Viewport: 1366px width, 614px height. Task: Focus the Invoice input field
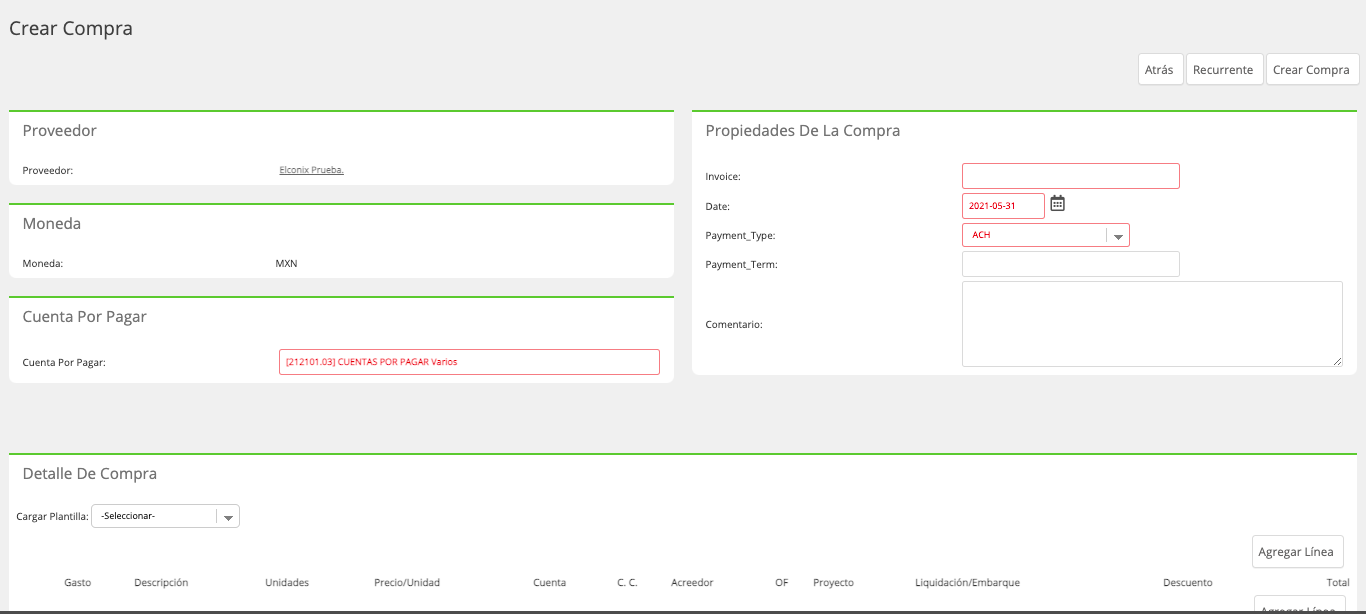tap(1070, 176)
